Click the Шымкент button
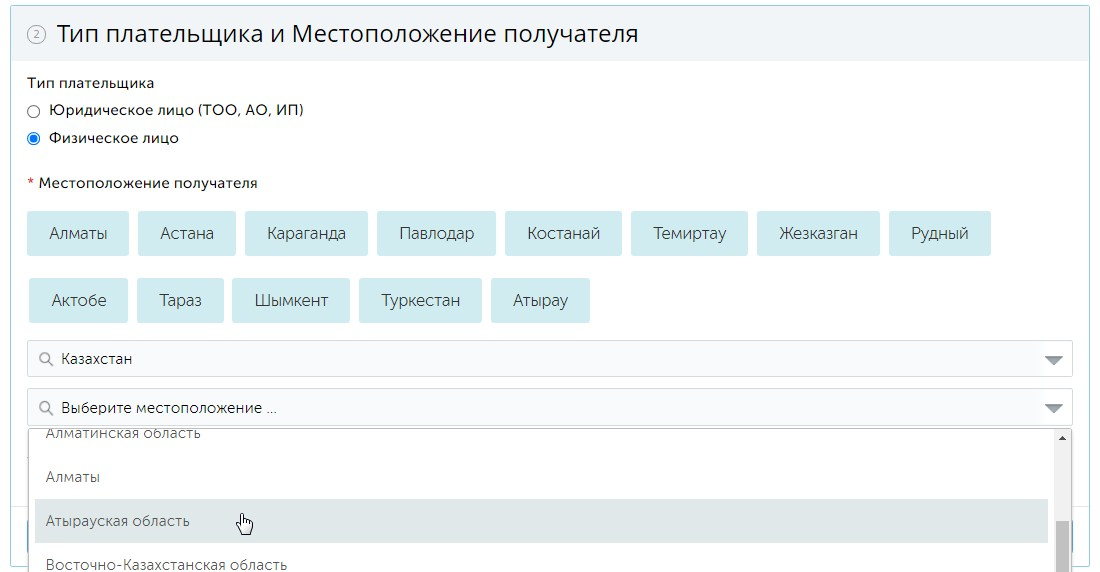The width and height of the screenshot is (1100, 572). click(x=291, y=301)
